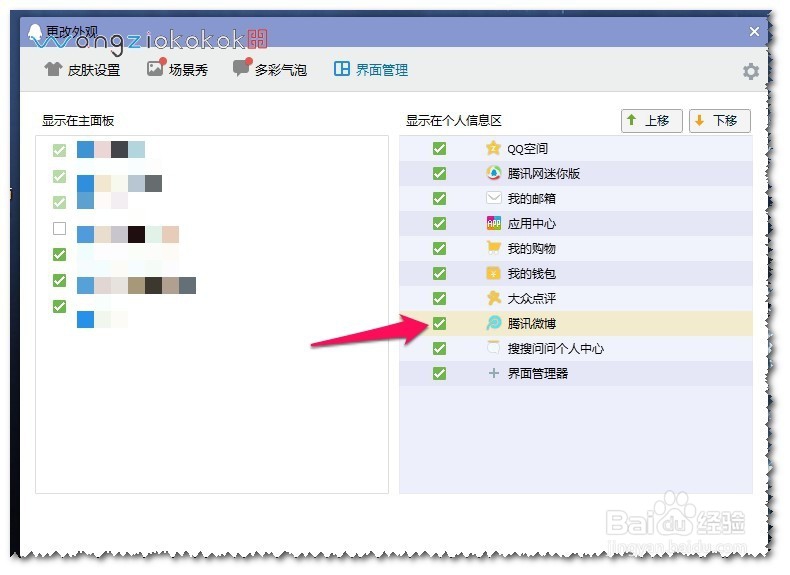The image size is (790, 575).
Task: Select the 我的邮箱 row label
Action: point(531,199)
